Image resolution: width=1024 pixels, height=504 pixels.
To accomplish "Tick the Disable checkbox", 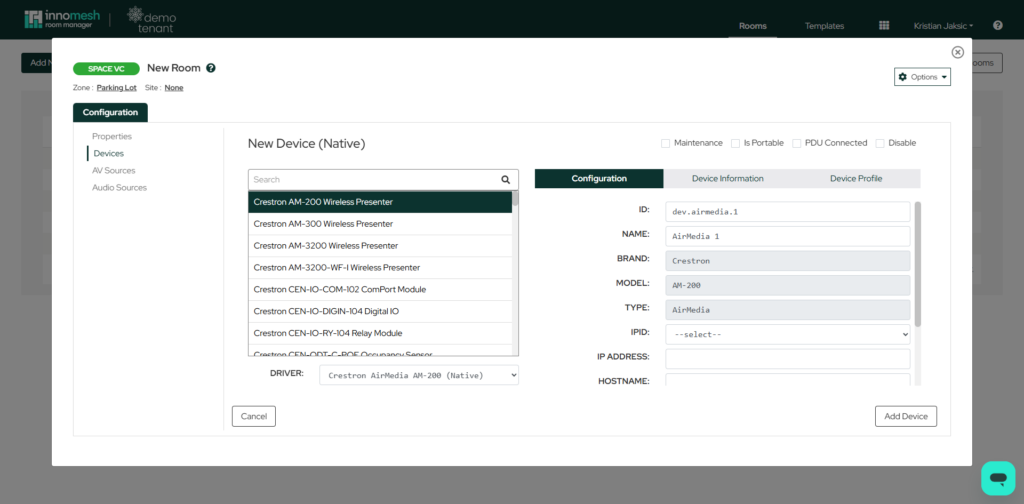I will [x=880, y=143].
